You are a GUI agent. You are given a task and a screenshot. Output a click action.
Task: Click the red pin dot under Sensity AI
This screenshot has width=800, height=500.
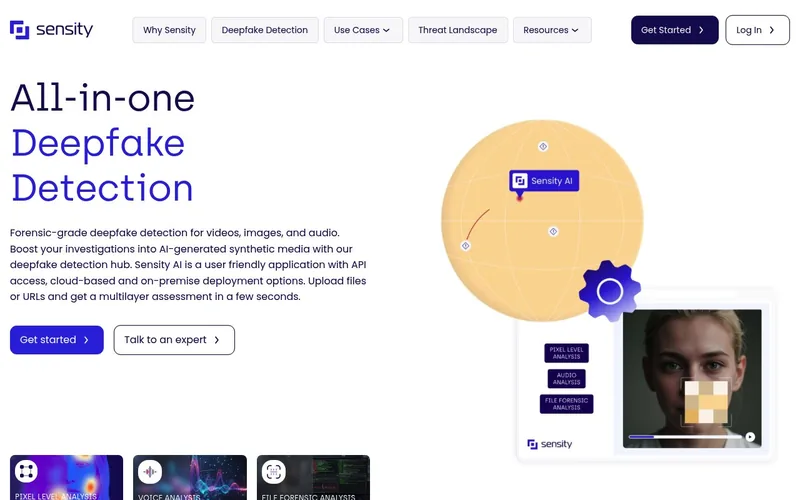[x=519, y=198]
